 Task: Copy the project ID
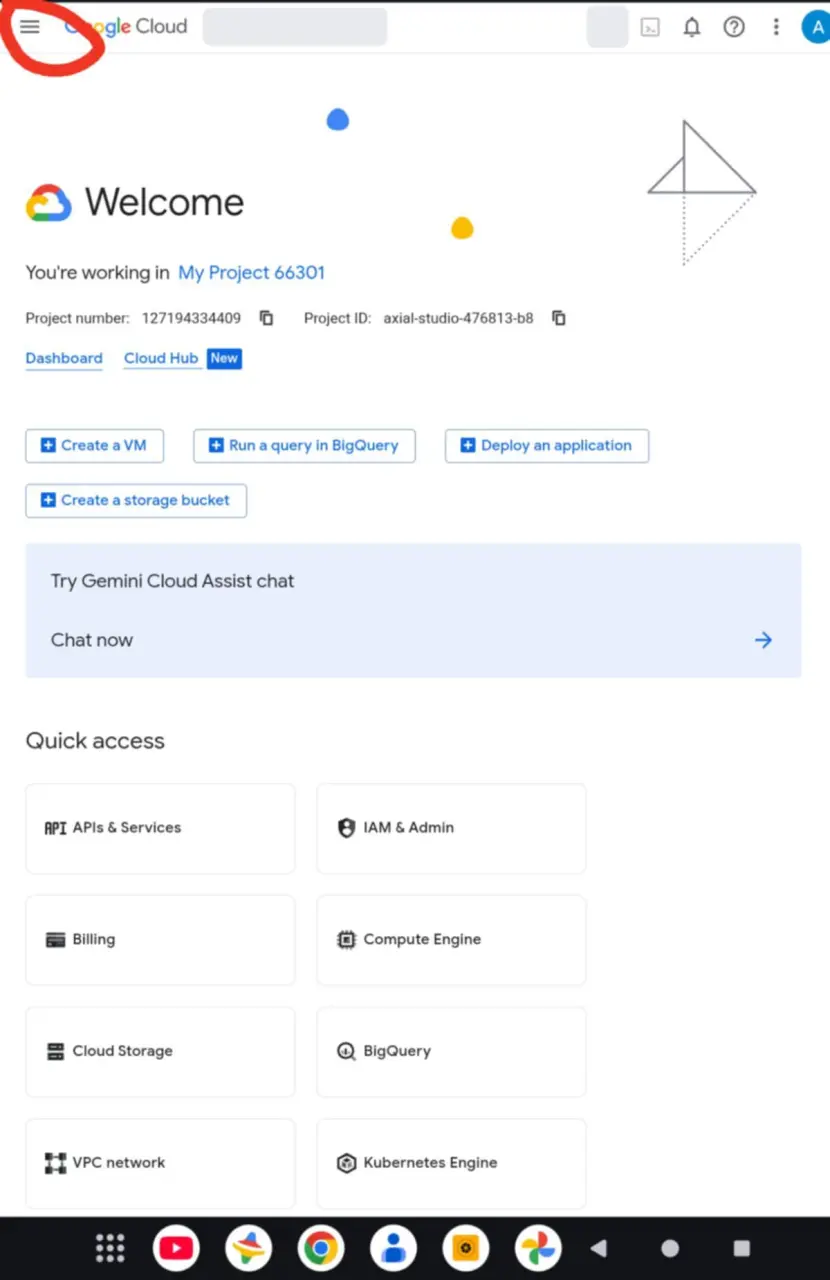click(559, 318)
